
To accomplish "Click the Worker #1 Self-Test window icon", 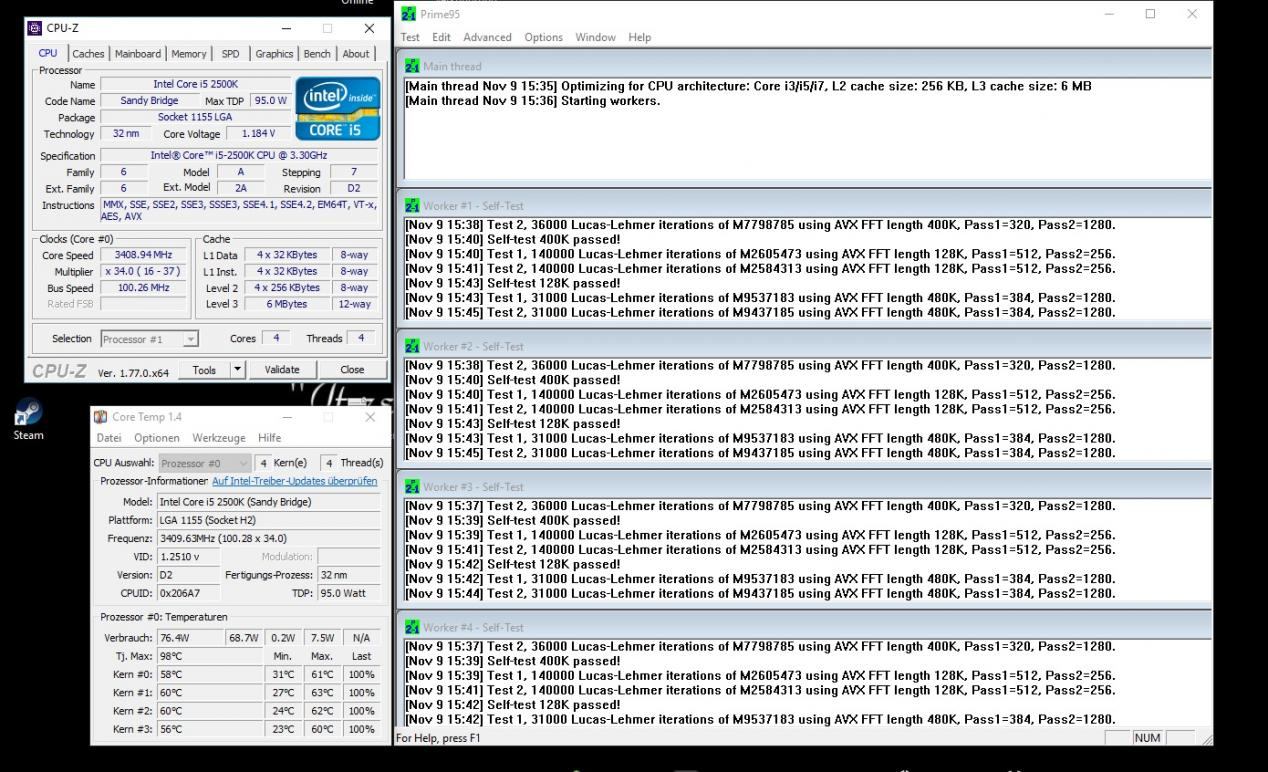I will [412, 206].
